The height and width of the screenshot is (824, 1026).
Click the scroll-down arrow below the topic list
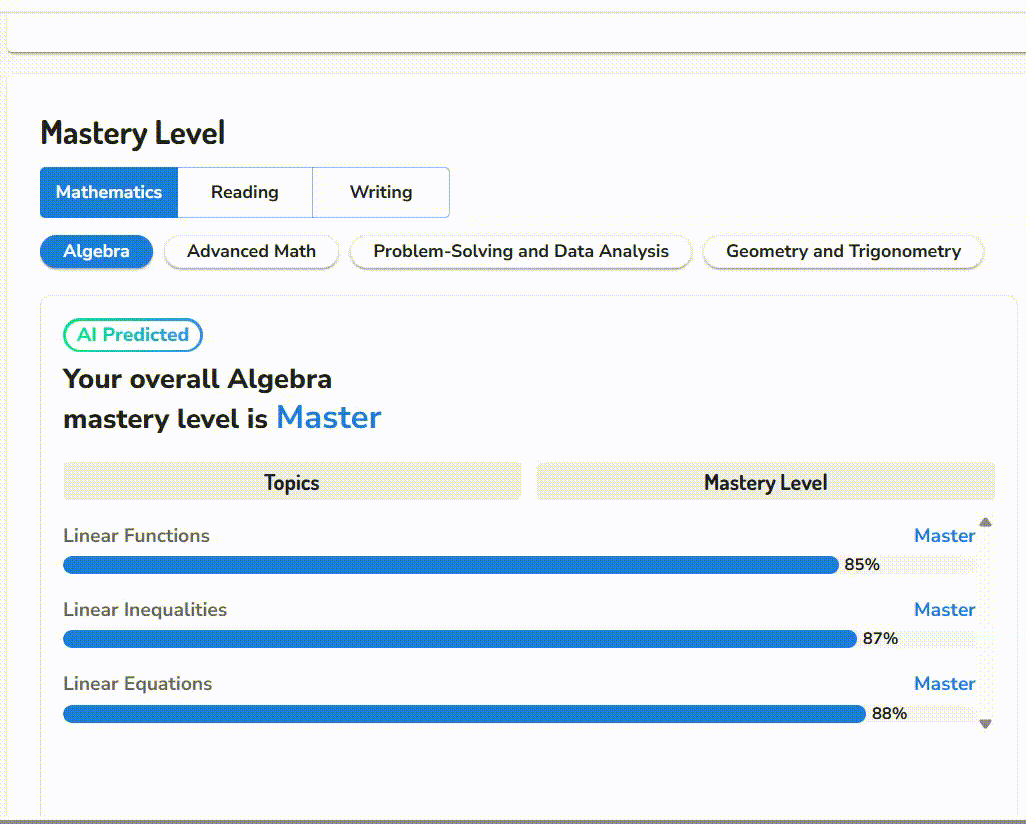[x=985, y=724]
